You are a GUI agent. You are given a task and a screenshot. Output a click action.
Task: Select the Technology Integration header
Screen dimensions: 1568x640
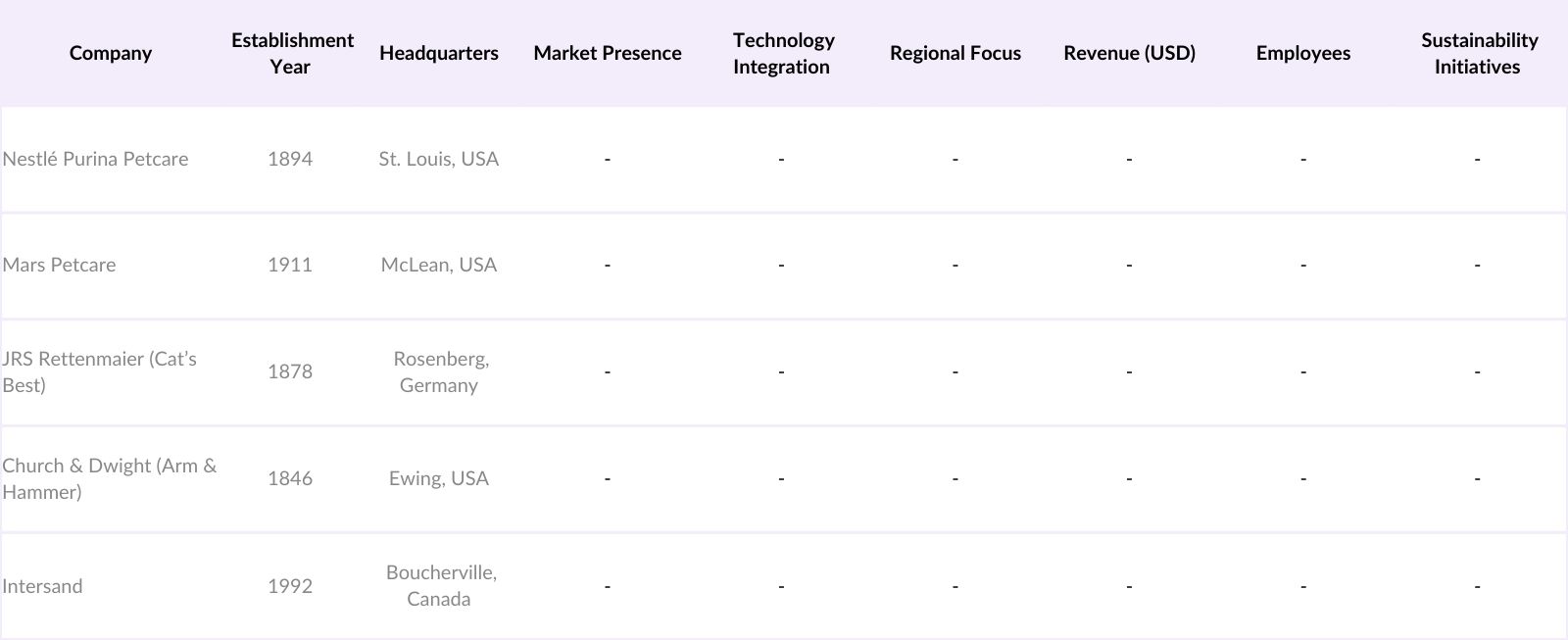(782, 53)
